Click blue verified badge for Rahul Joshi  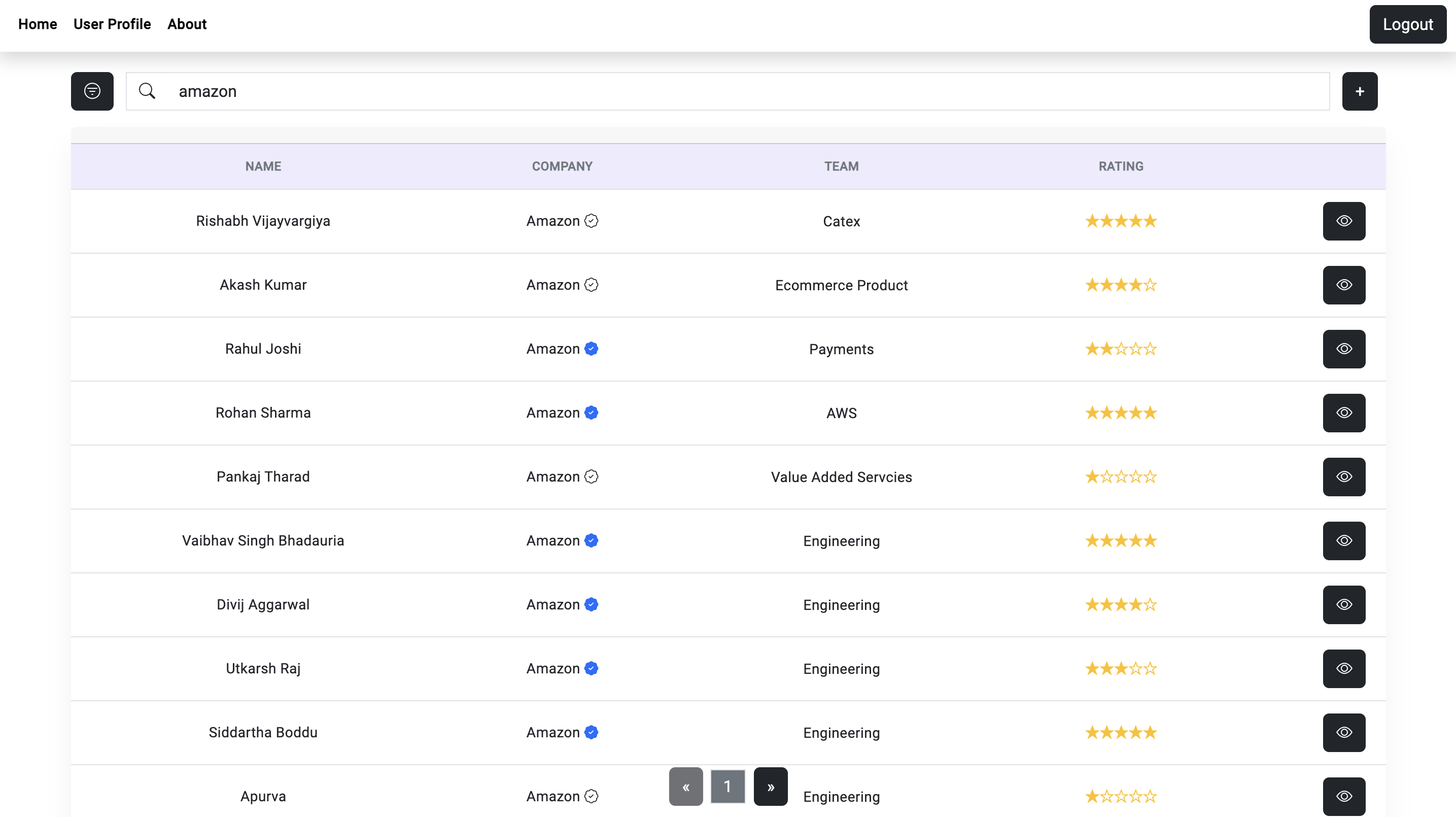pos(591,348)
